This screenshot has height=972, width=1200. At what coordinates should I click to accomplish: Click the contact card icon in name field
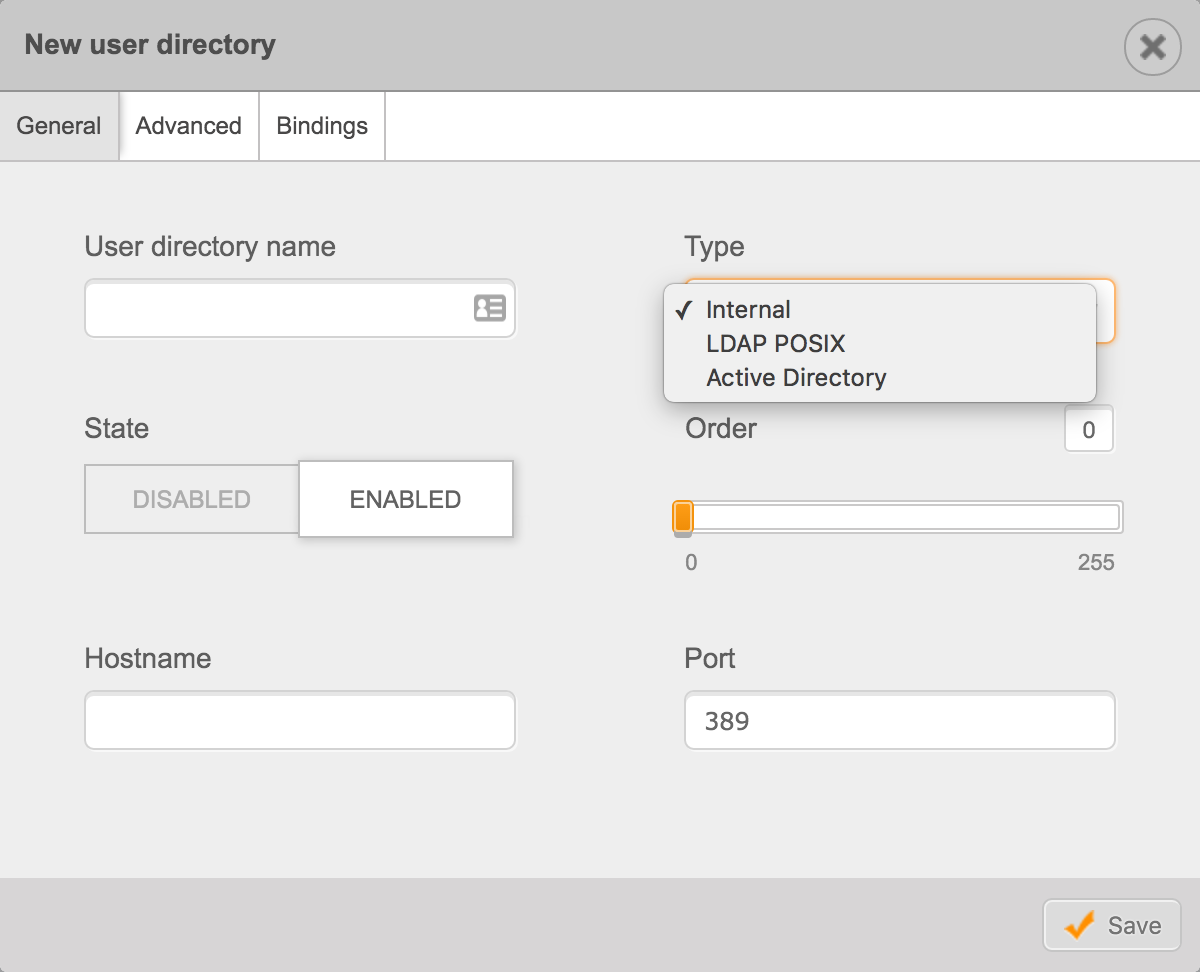[x=489, y=308]
